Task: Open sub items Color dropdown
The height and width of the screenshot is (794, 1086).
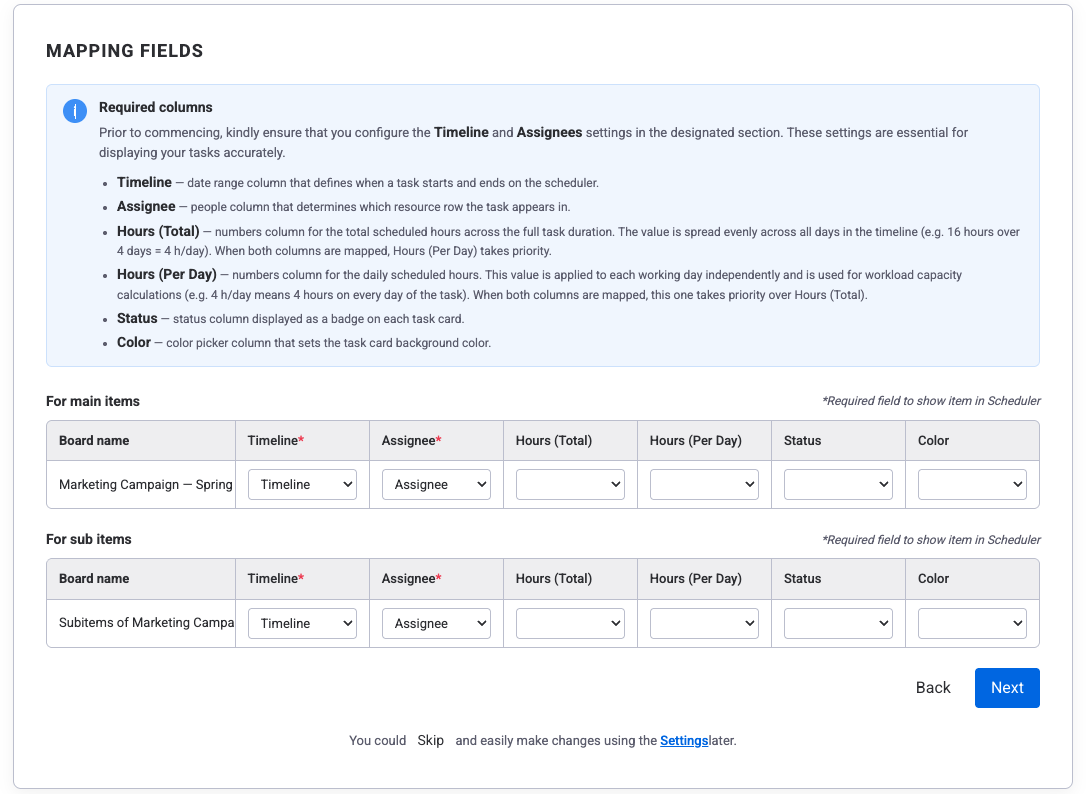Action: click(x=972, y=623)
